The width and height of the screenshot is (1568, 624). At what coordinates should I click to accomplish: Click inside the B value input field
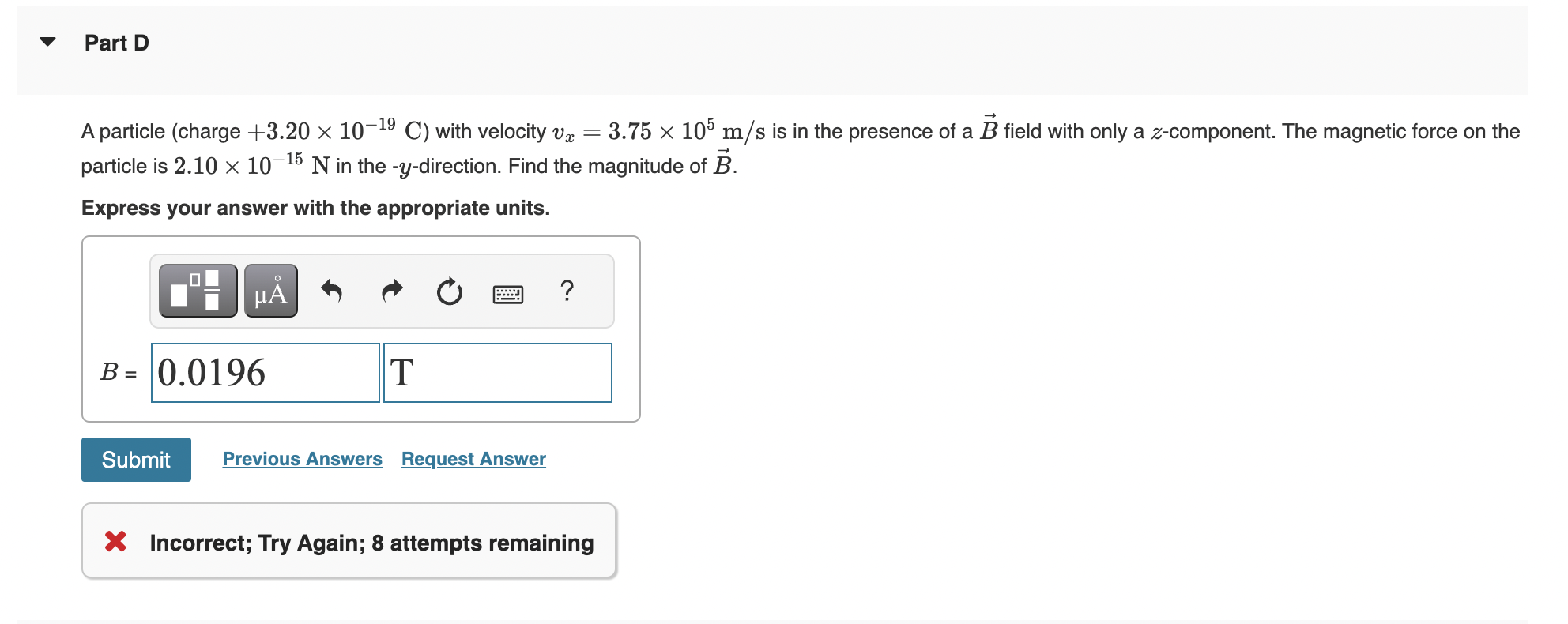[265, 372]
